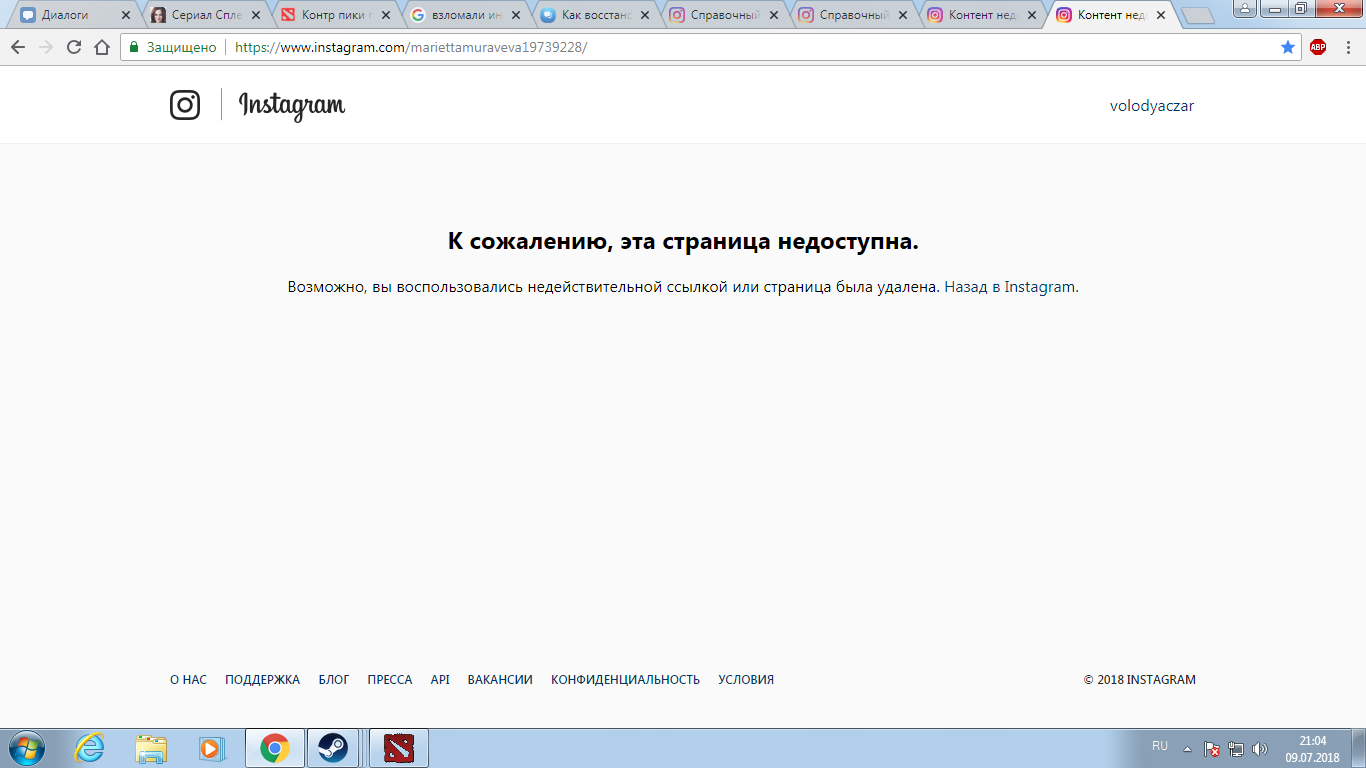This screenshot has width=1366, height=768.
Task: Click the green secure padlock icon
Action: (134, 47)
